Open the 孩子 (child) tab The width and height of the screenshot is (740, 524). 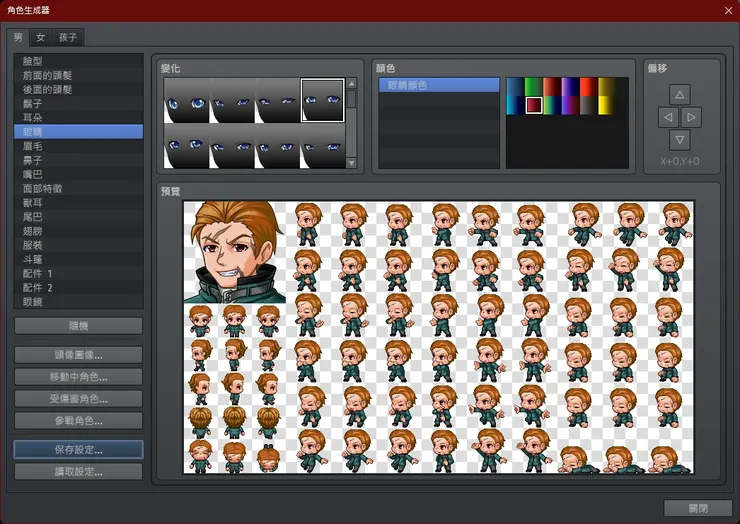point(68,38)
